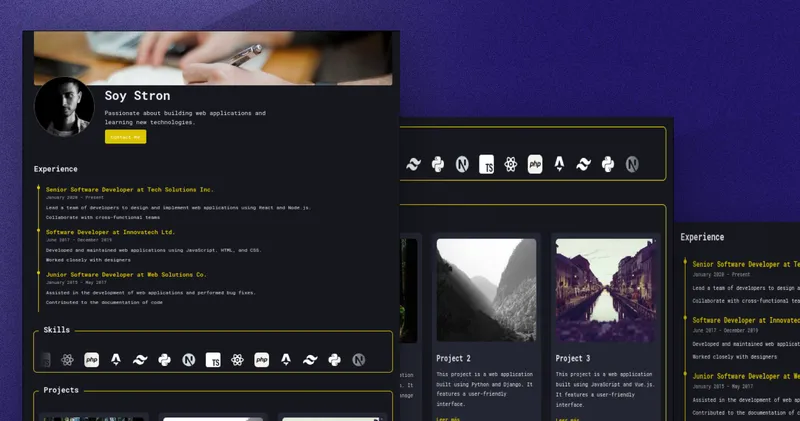The height and width of the screenshot is (421, 800).
Task: Click the Experience heading in the right panel
Action: [702, 237]
